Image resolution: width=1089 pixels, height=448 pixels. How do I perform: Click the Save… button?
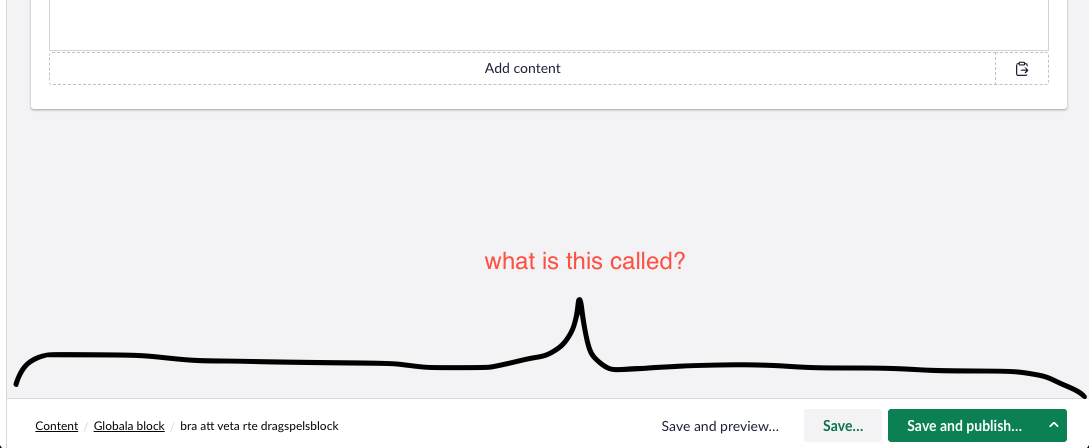pos(842,426)
